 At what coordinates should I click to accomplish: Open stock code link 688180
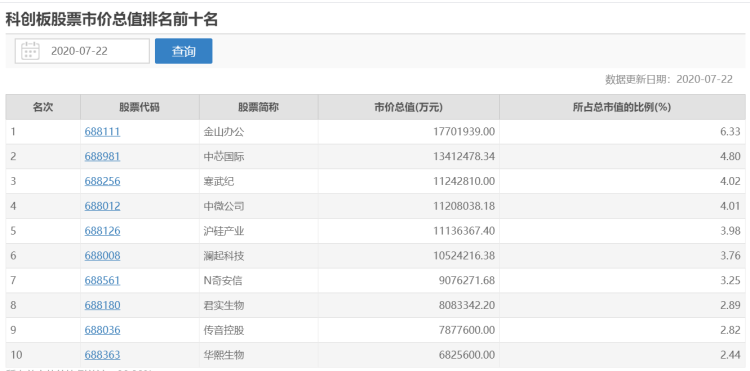click(x=102, y=305)
